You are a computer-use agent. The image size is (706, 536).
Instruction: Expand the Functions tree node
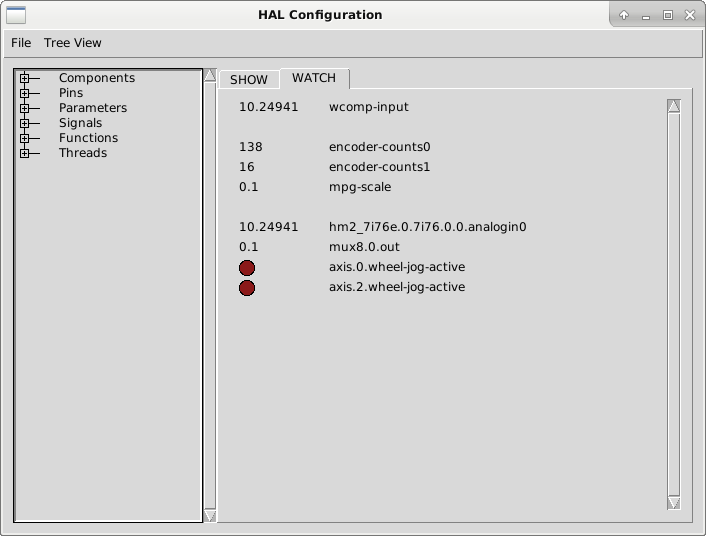tap(24, 138)
